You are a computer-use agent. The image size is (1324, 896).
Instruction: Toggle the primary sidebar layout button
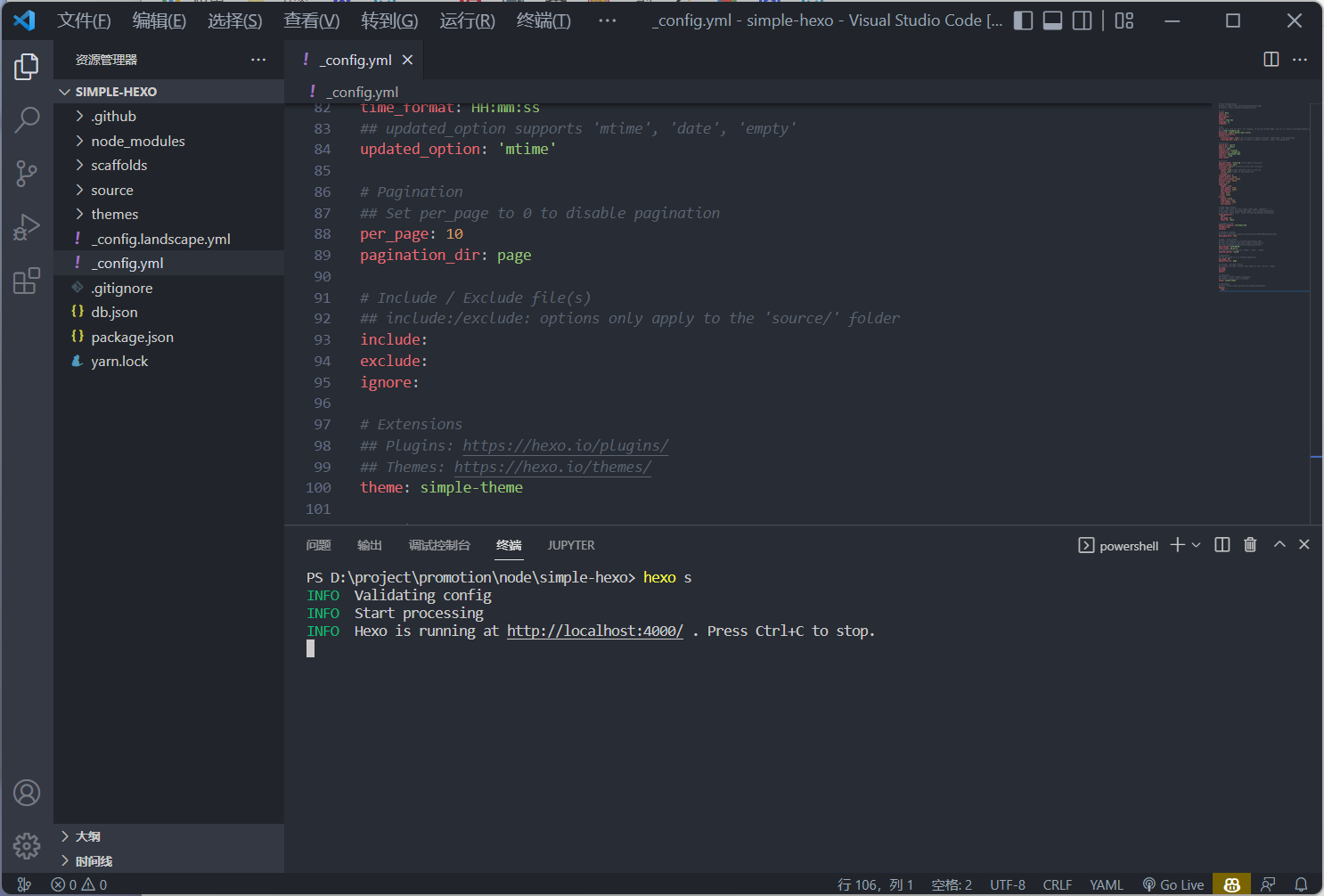click(1024, 20)
